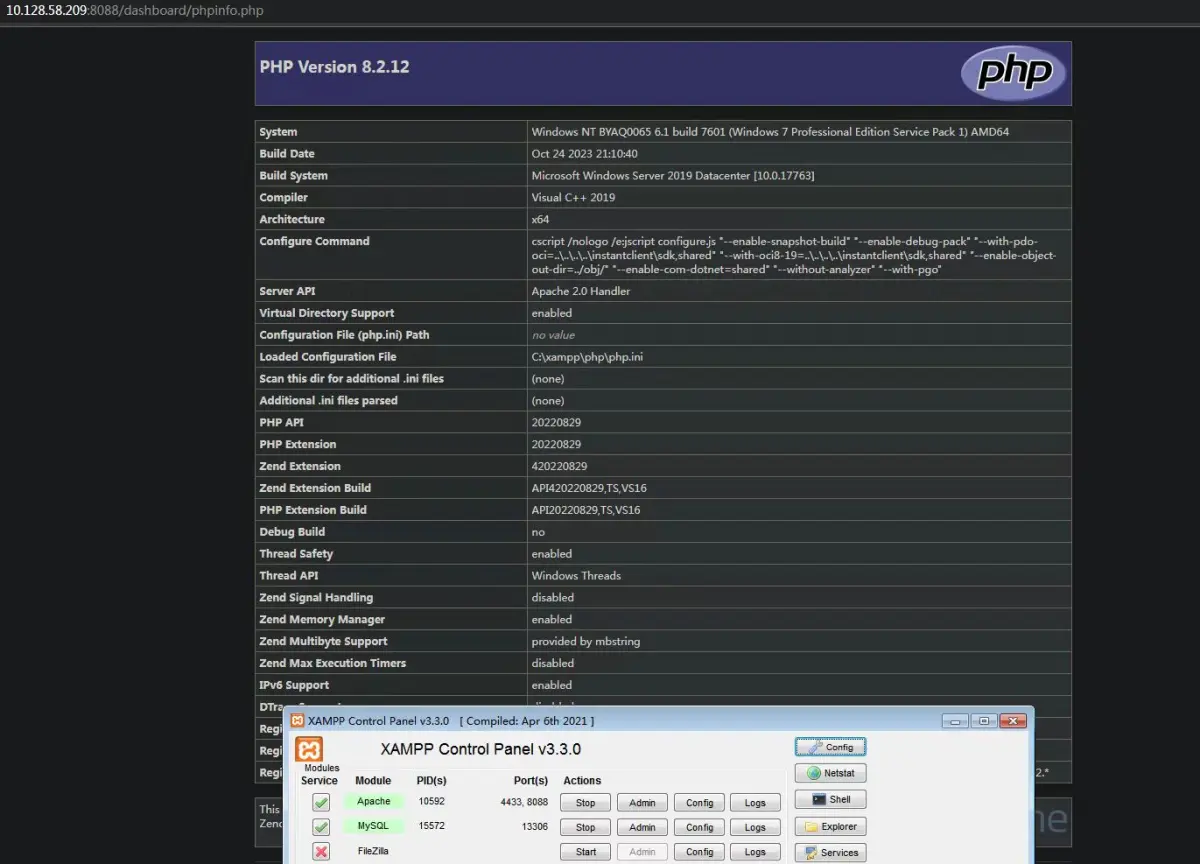Click the 'Scan this dir for additional .ini files' label
This screenshot has height=864, width=1200.
[351, 379]
